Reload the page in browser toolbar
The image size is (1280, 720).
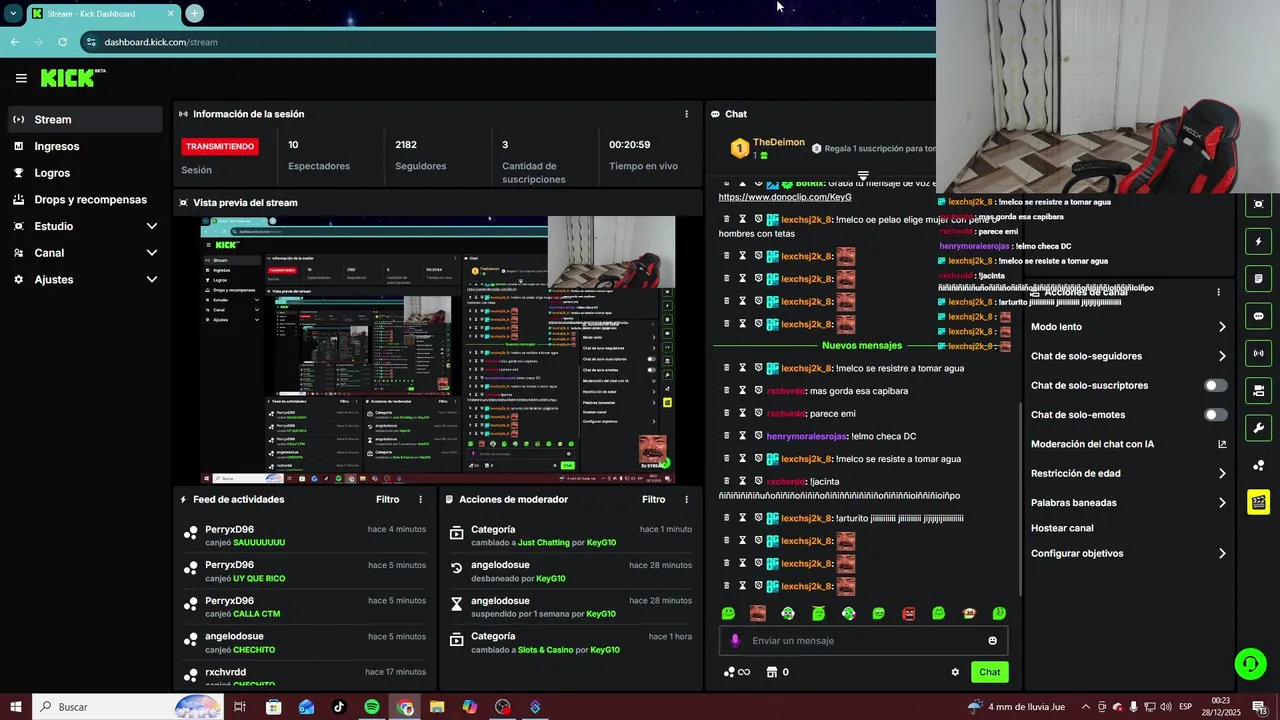62,42
